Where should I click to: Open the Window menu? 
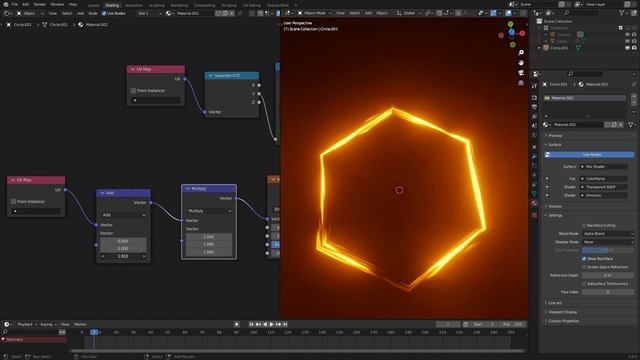[x=57, y=4]
